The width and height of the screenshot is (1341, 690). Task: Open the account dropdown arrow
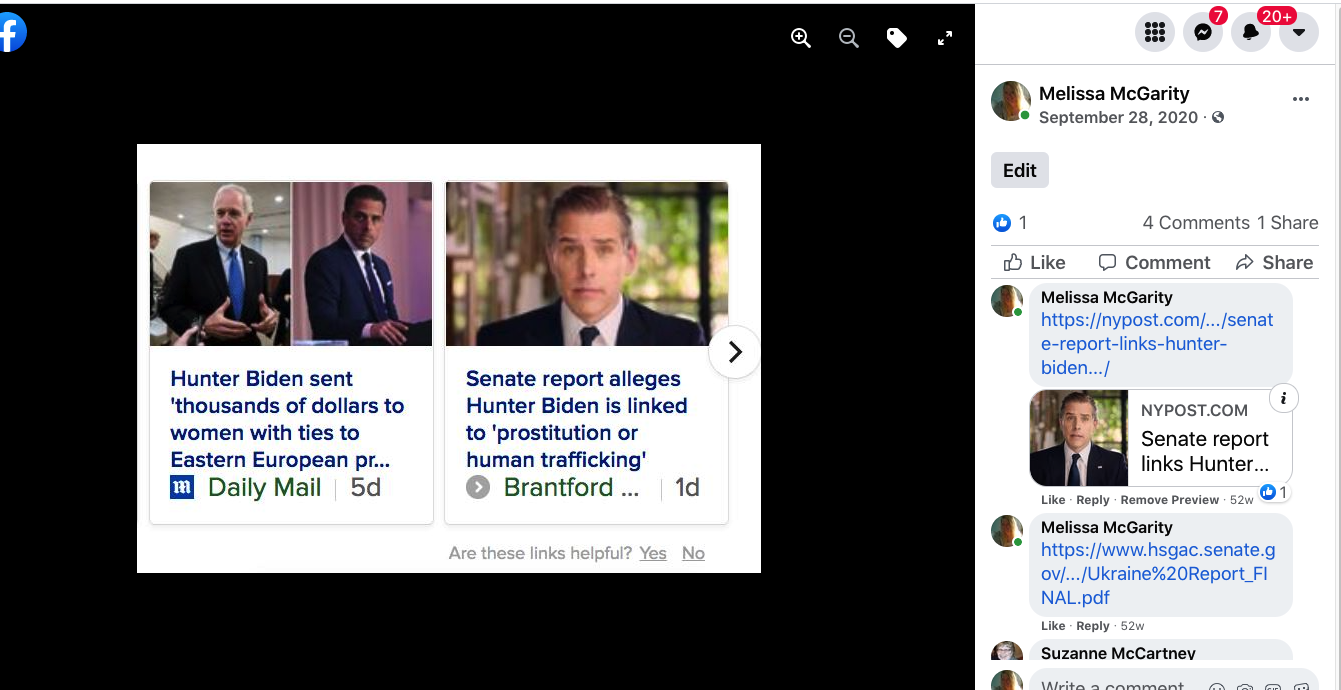(x=1299, y=32)
